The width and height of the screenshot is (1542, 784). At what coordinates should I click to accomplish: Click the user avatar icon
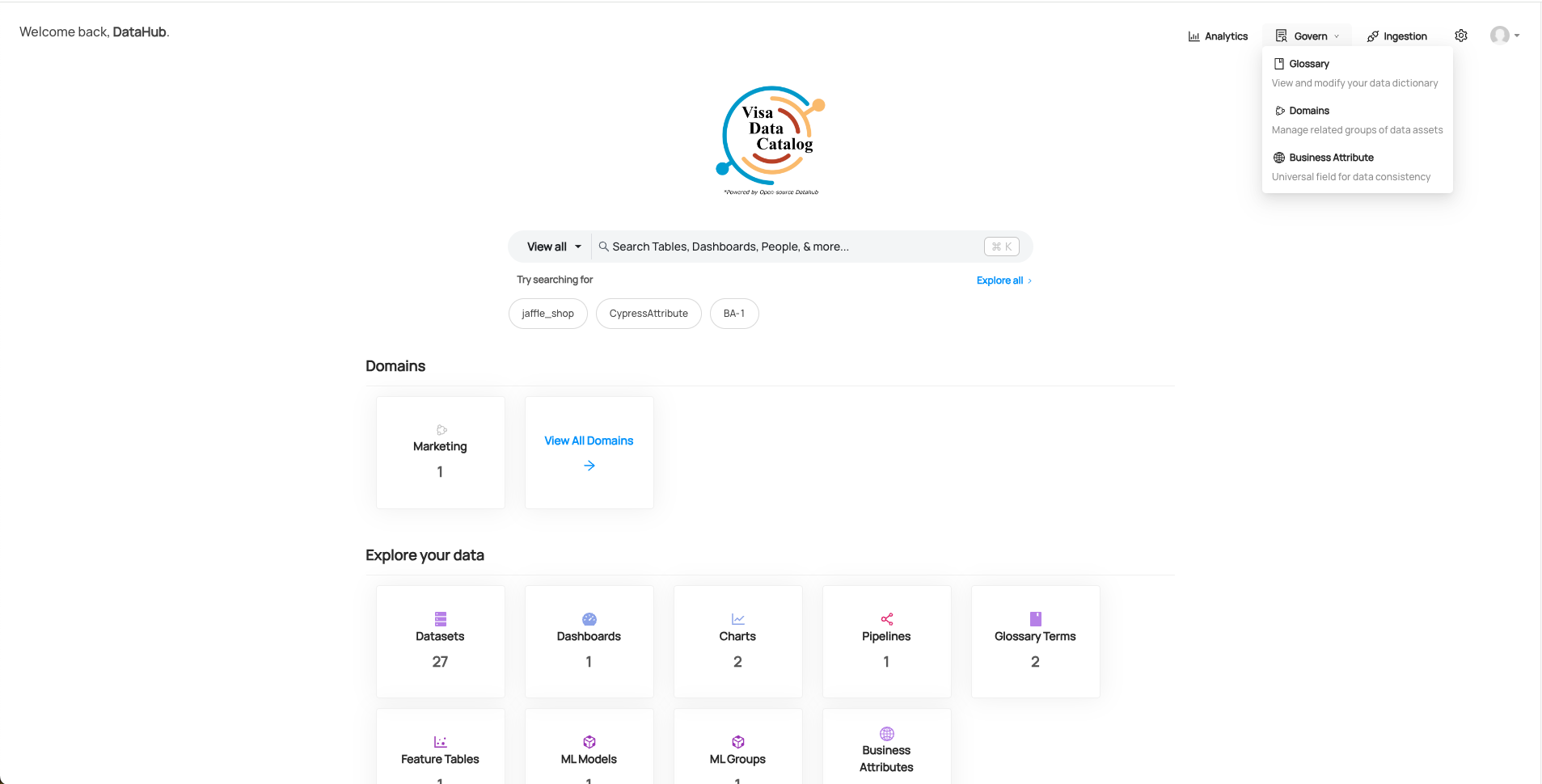1500,36
